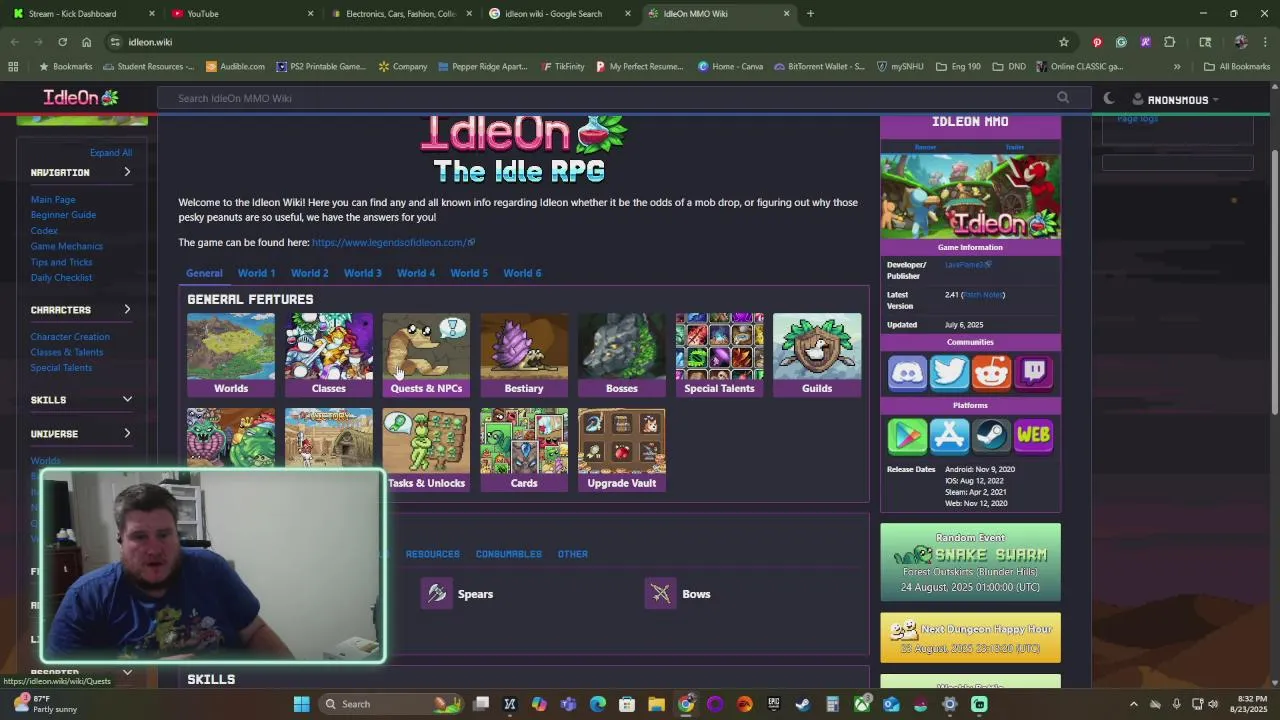Bookmark this page with the star icon
The width and height of the screenshot is (1280, 720).
[1064, 42]
